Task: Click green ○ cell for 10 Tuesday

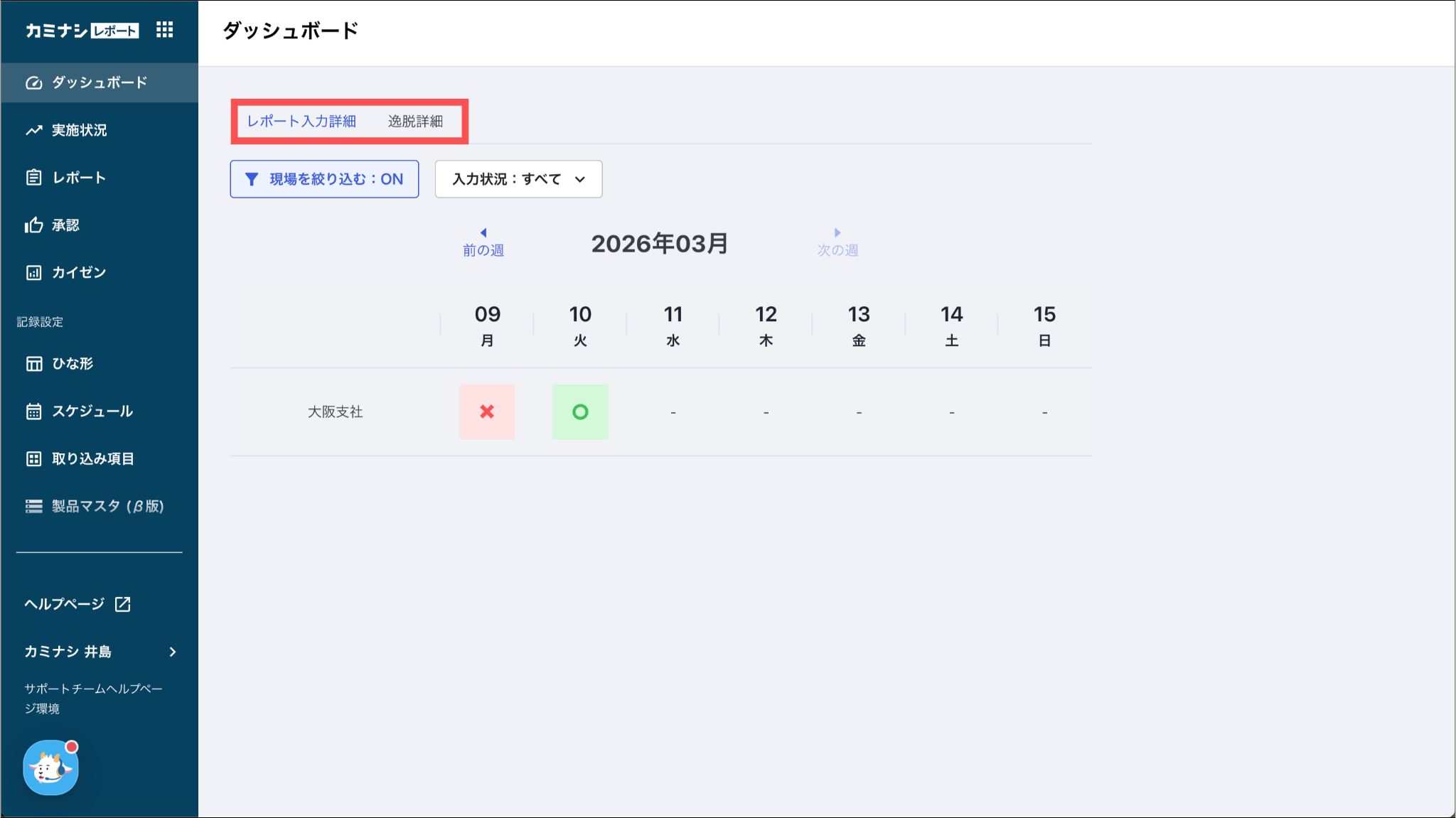Action: coord(580,411)
